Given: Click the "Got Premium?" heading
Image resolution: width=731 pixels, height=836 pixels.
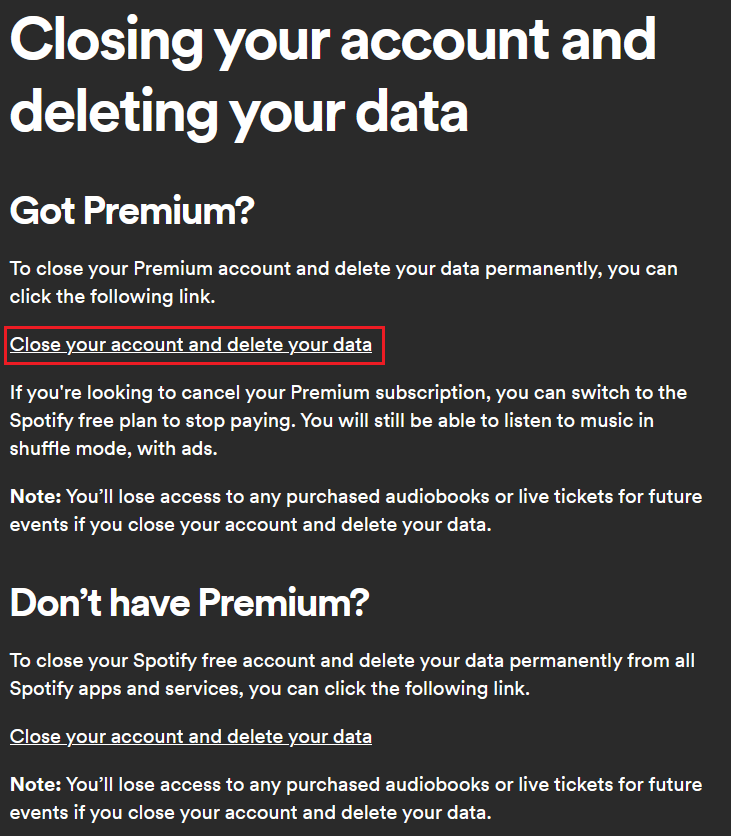Looking at the screenshot, I should point(132,211).
